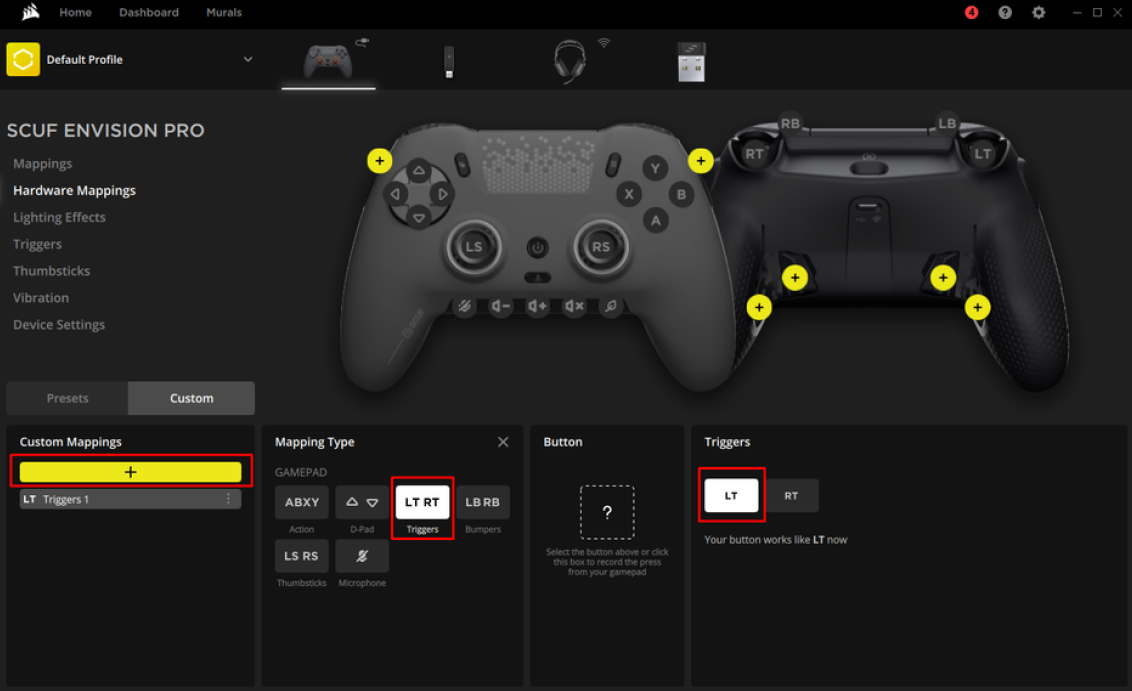Click the upper-left rear paddle plus marker
This screenshot has height=691, width=1132.
tap(795, 278)
